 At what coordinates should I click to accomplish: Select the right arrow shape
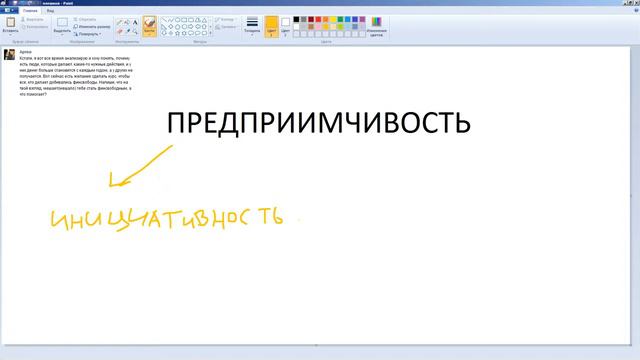pyautogui.click(x=191, y=27)
